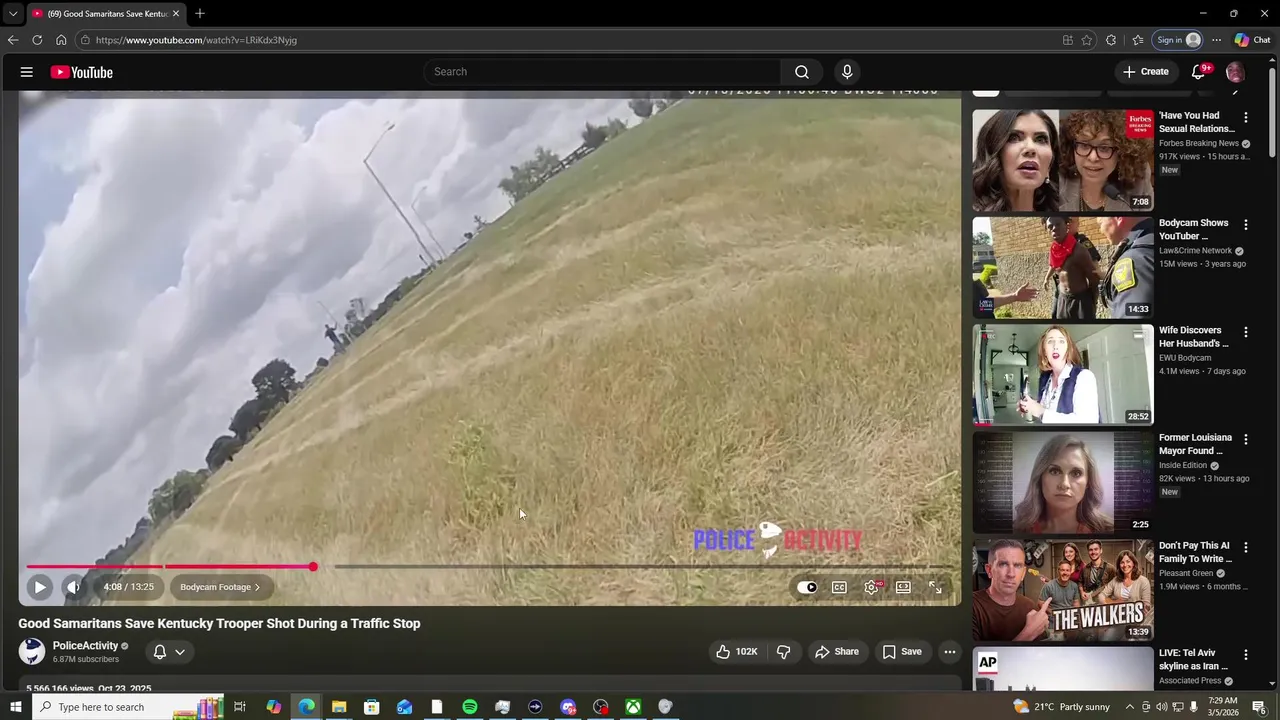Screen dimensions: 1280x720
Task: Open browser settings and more menu
Action: coord(1216,40)
